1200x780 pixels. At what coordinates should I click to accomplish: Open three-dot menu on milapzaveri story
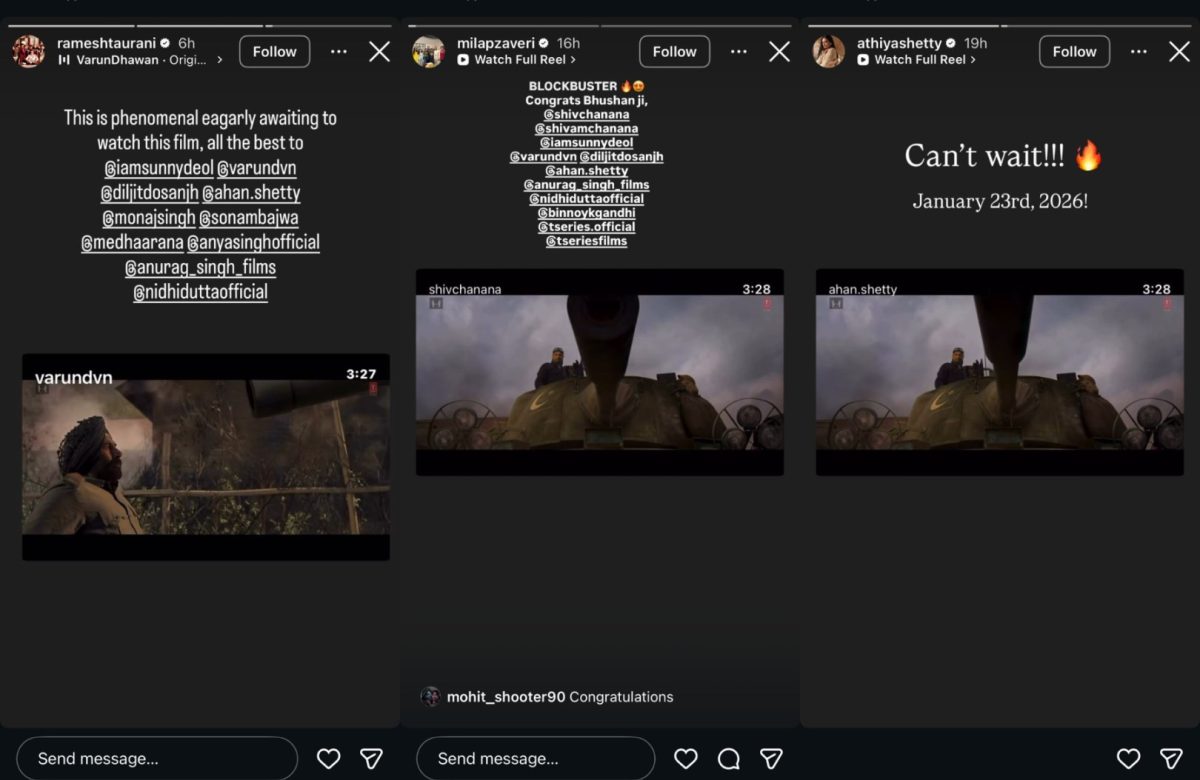(x=739, y=52)
